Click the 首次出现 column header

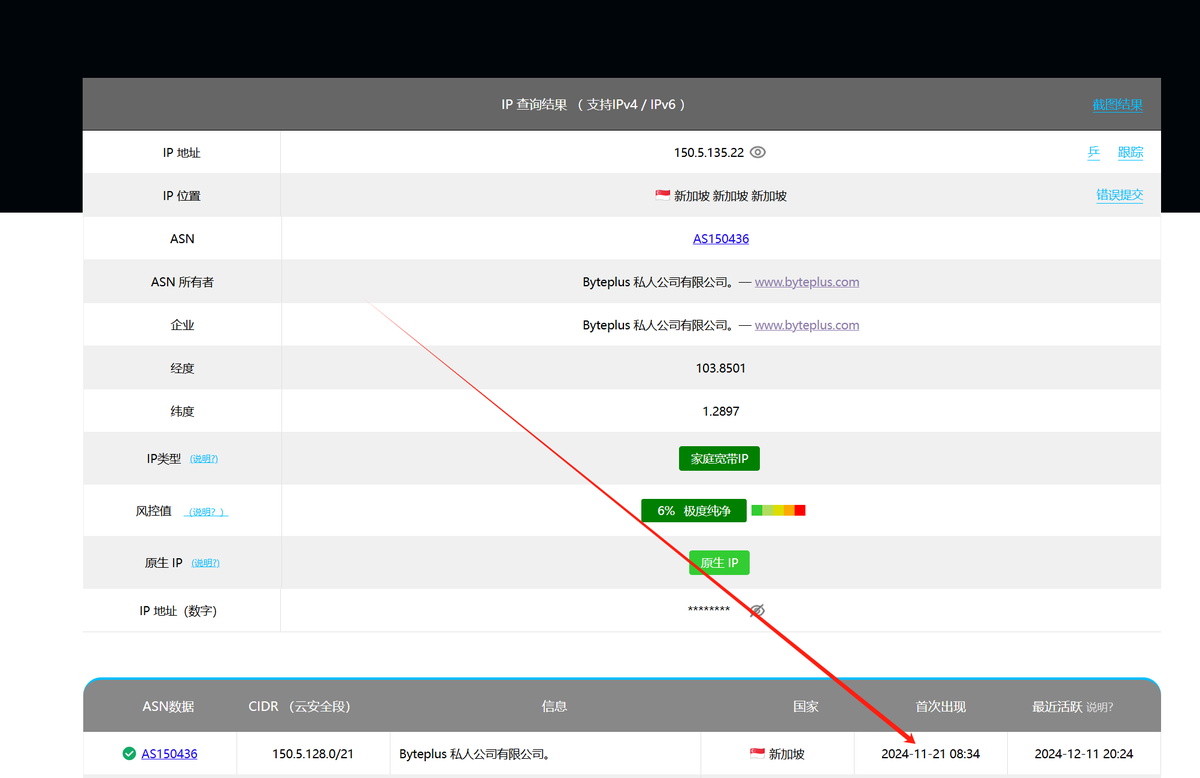941,706
